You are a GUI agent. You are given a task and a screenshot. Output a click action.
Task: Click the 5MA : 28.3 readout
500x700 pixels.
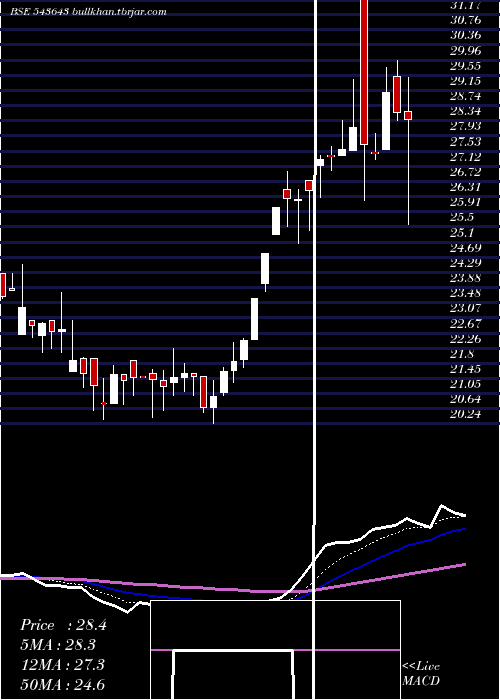[x=58, y=645]
